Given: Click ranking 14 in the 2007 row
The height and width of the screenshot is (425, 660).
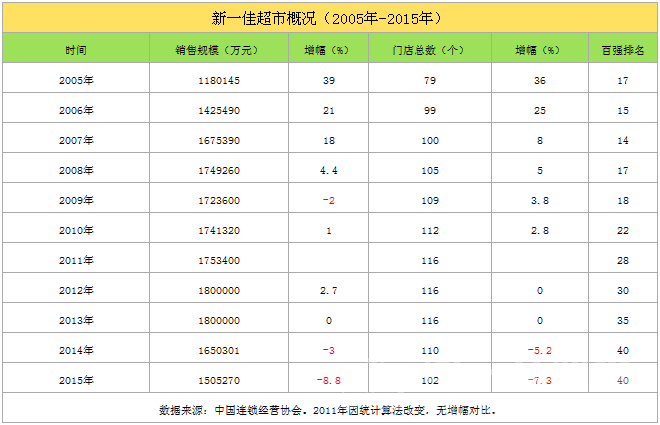Looking at the screenshot, I should tap(623, 141).
